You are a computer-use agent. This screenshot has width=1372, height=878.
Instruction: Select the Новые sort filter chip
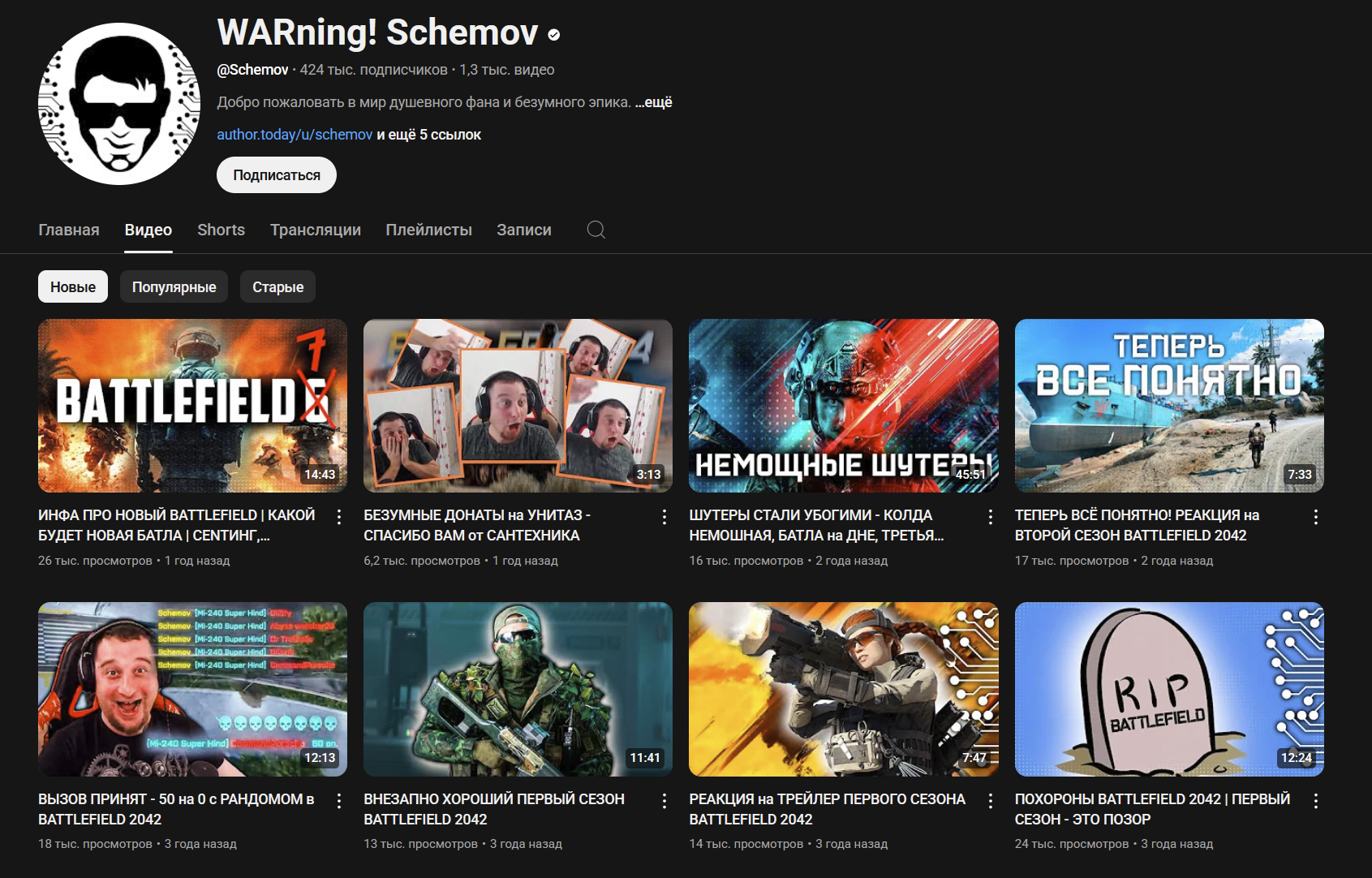(x=73, y=286)
